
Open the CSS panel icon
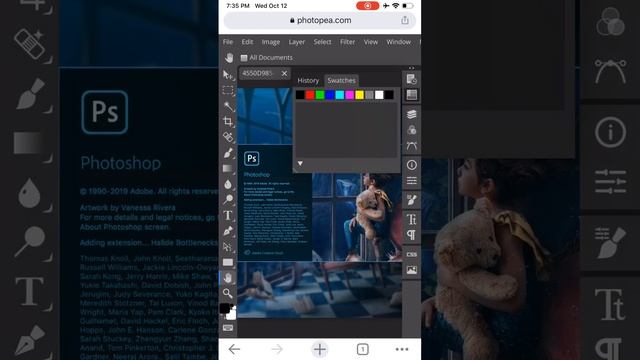click(x=411, y=254)
